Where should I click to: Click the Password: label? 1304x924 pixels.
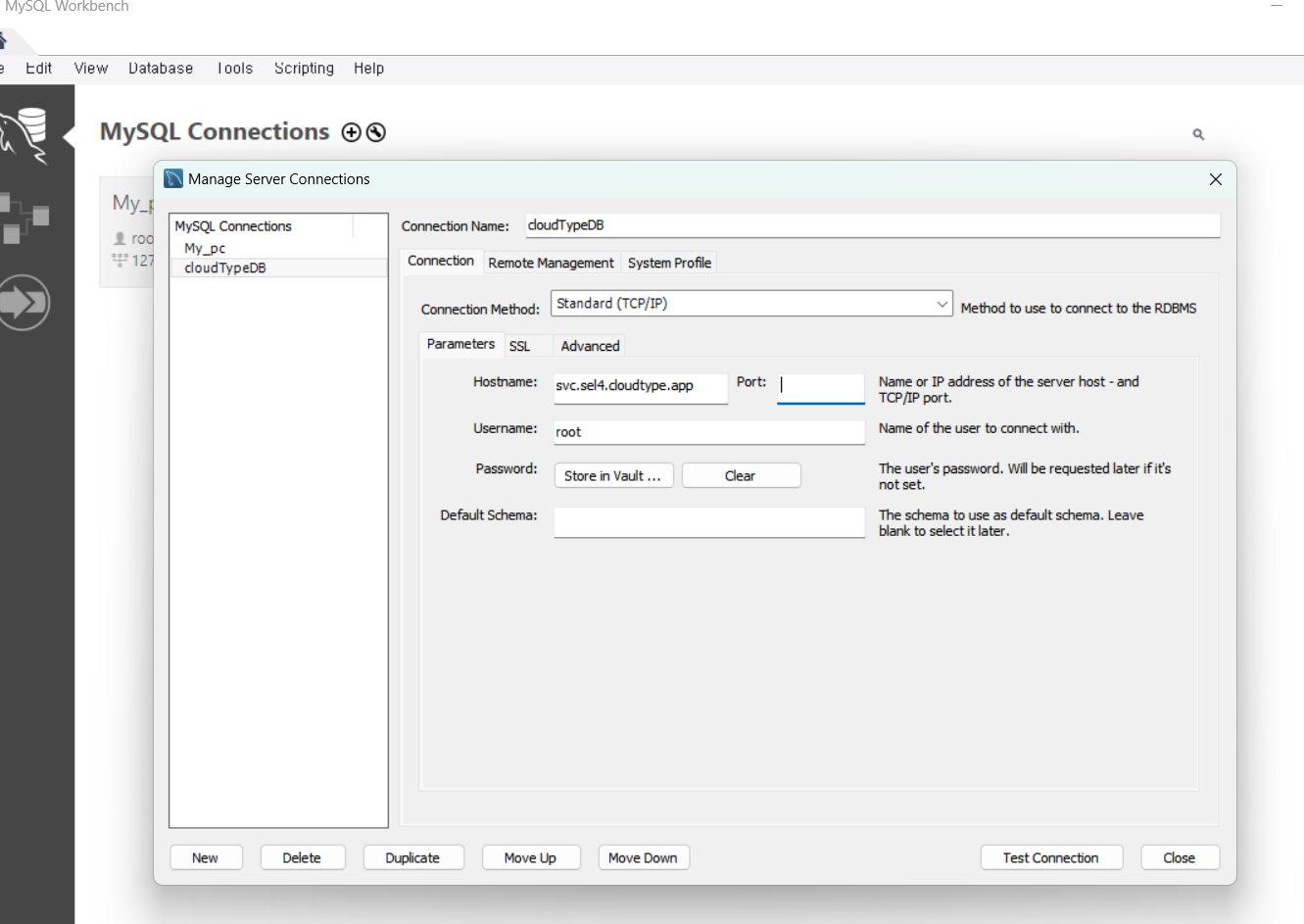[507, 468]
